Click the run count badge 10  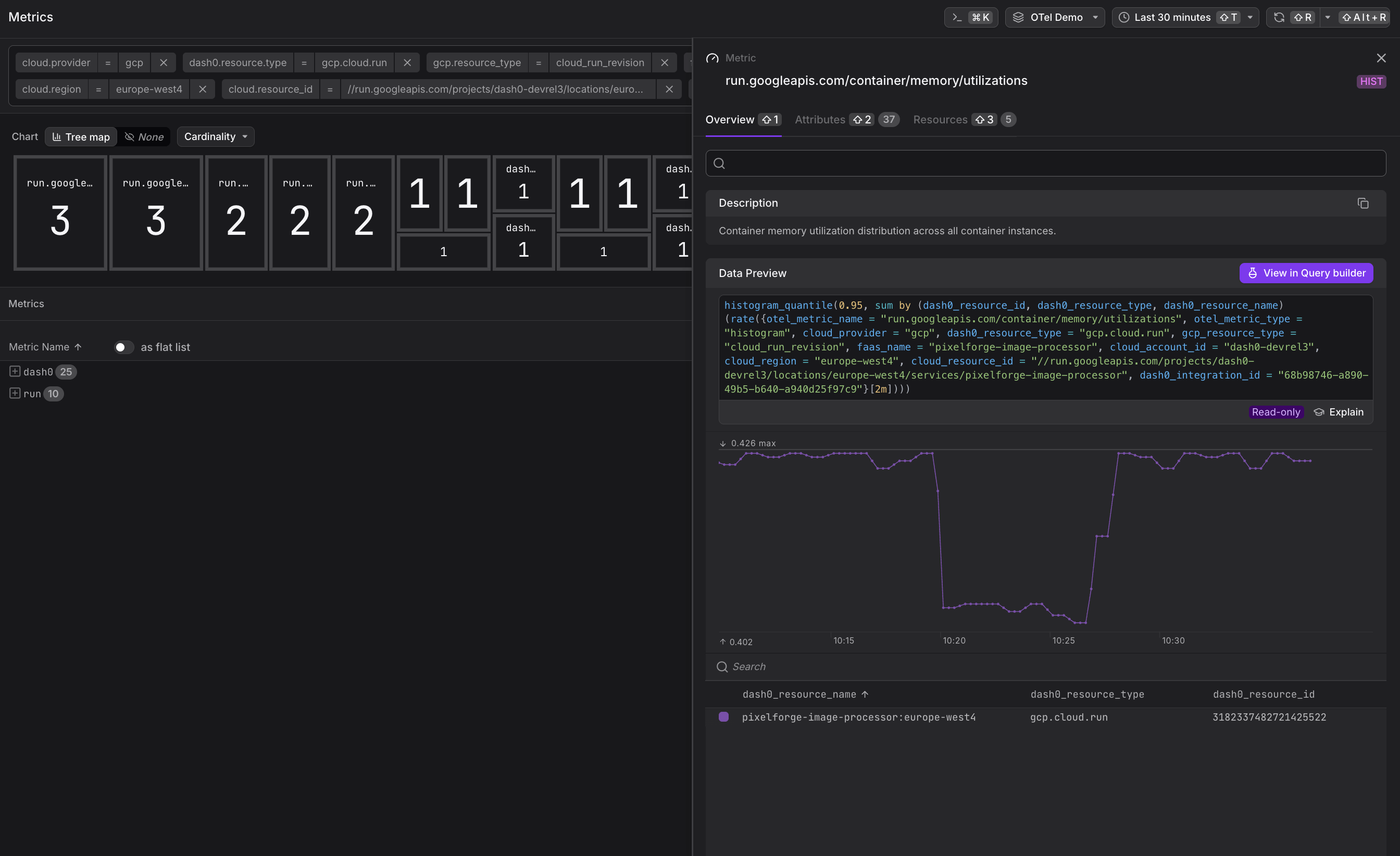pyautogui.click(x=54, y=394)
